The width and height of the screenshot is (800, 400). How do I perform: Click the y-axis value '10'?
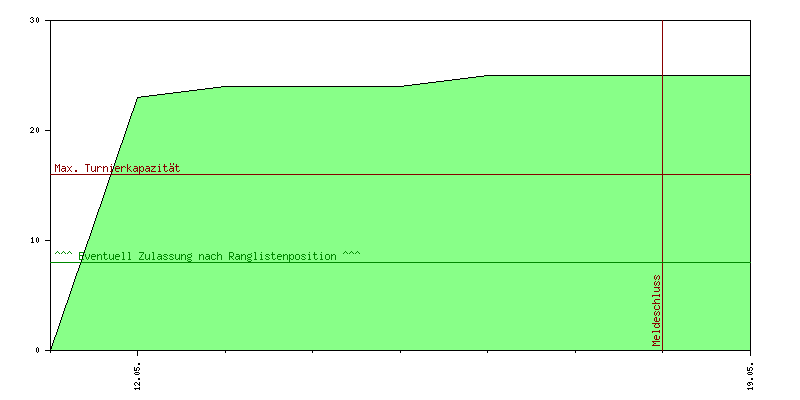click(34, 240)
